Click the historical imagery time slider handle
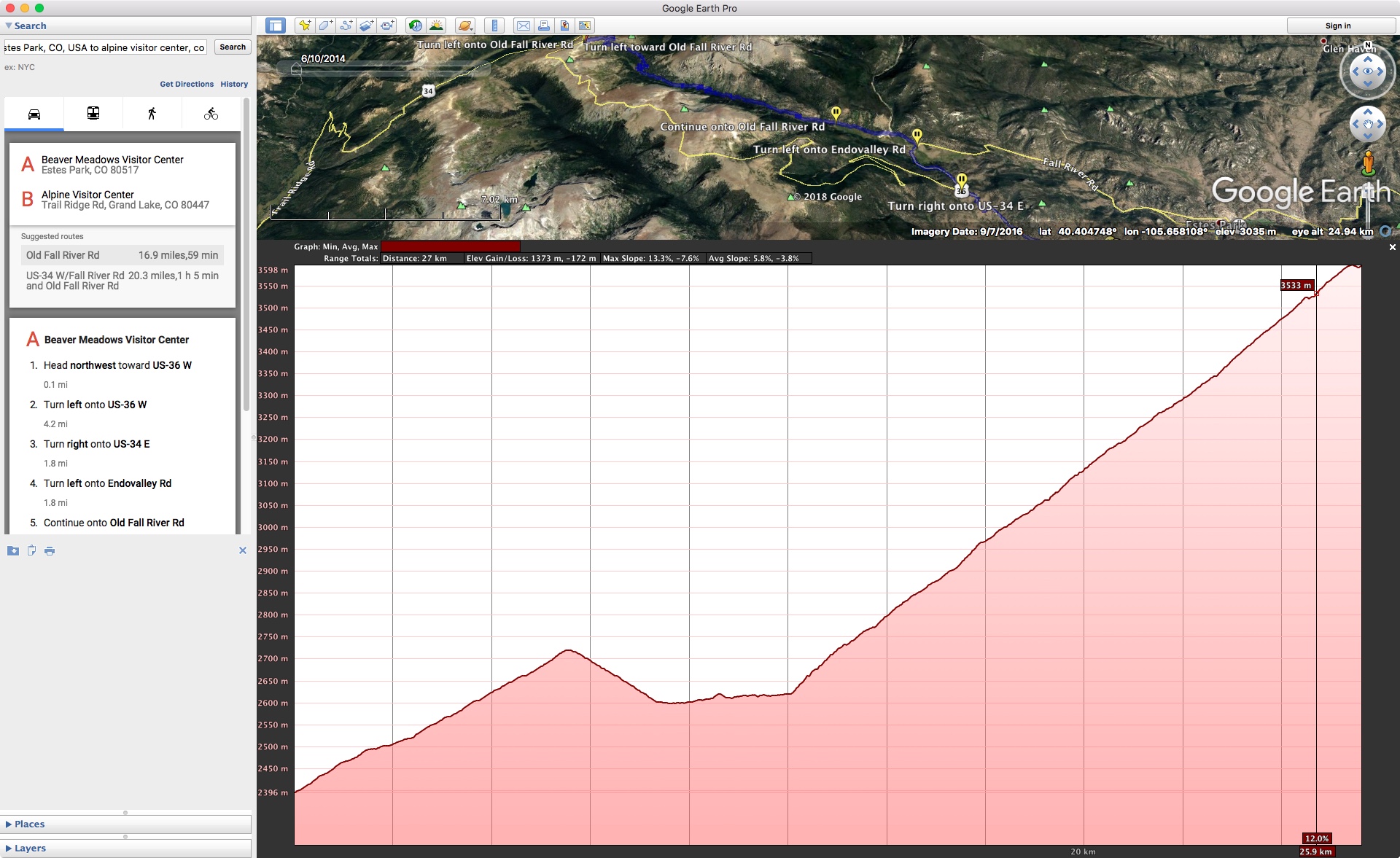1400x858 pixels. [296, 69]
